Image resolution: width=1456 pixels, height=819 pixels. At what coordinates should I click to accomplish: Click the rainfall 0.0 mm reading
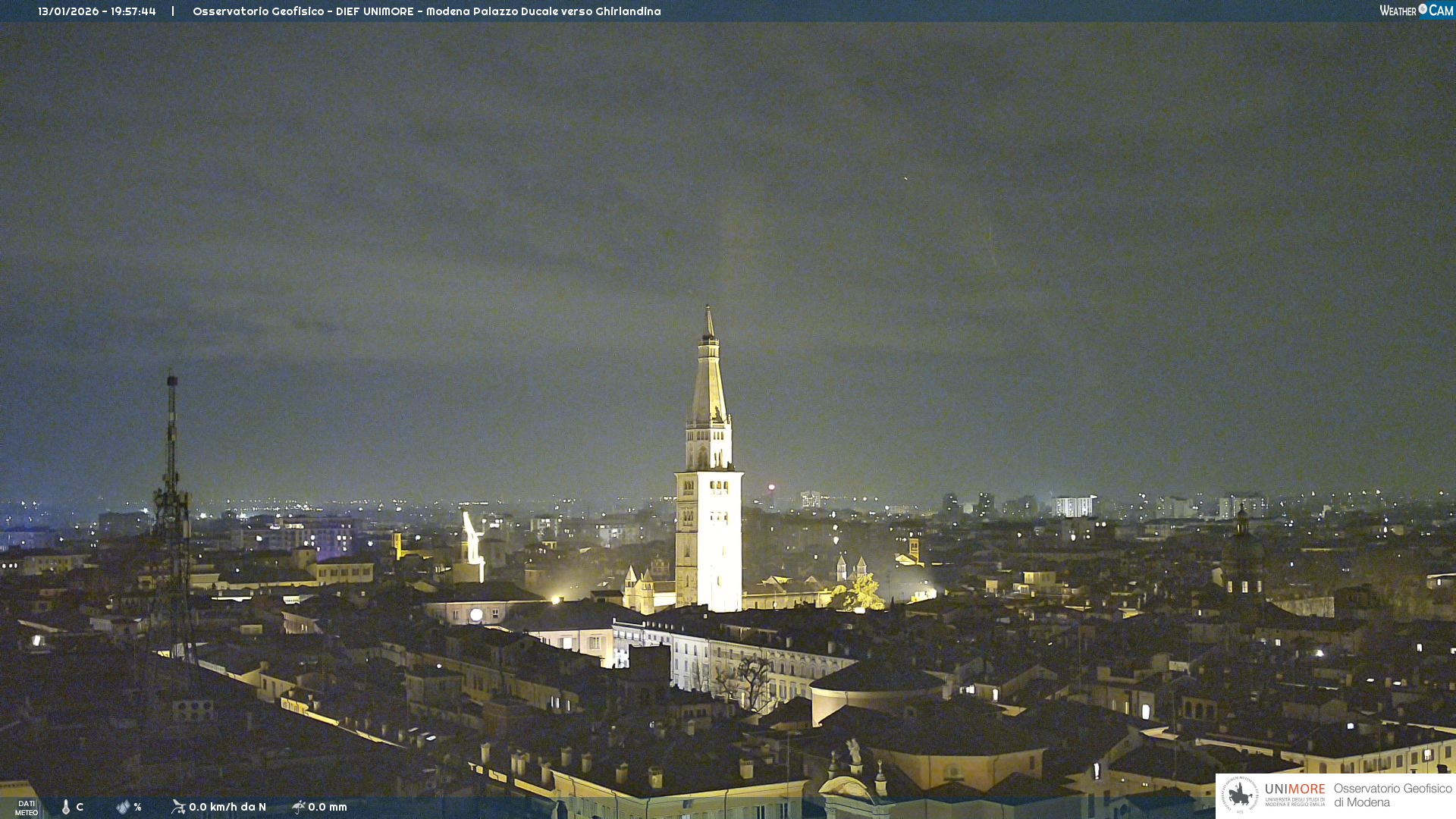pyautogui.click(x=328, y=807)
